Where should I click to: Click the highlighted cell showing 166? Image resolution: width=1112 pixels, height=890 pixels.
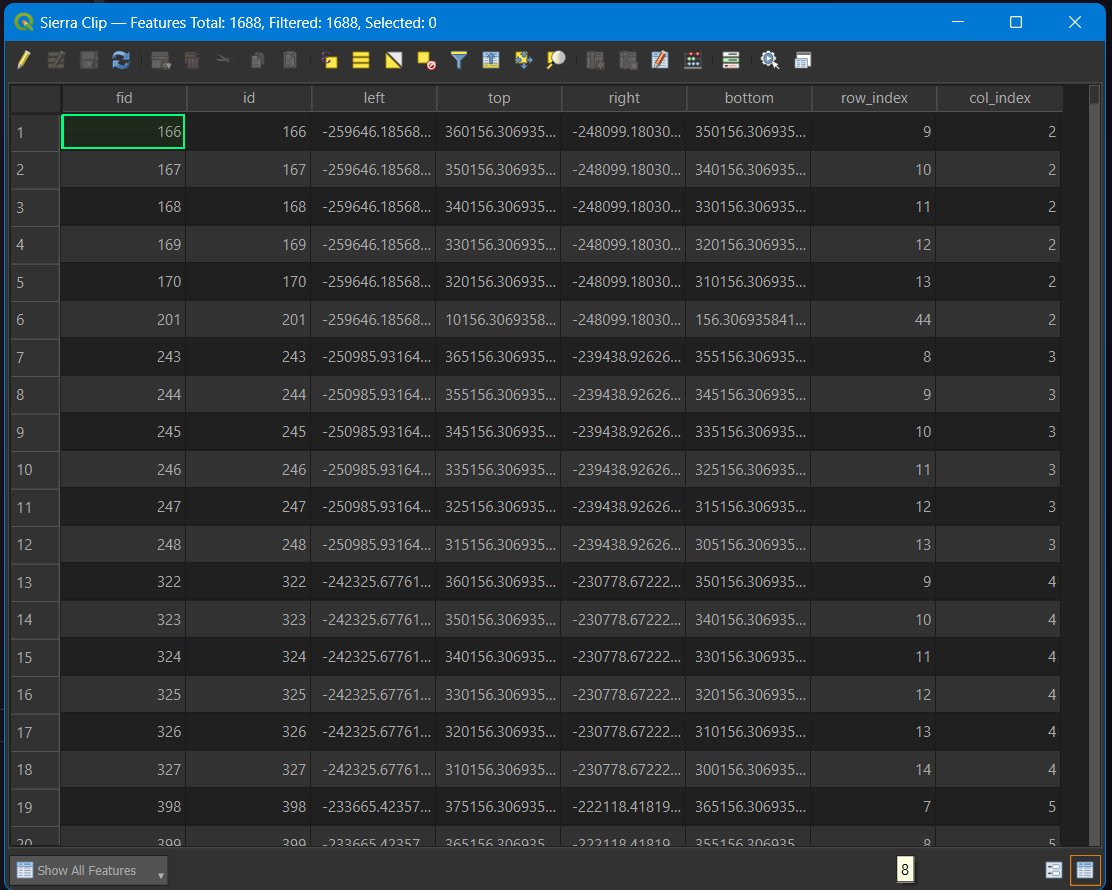(x=122, y=131)
